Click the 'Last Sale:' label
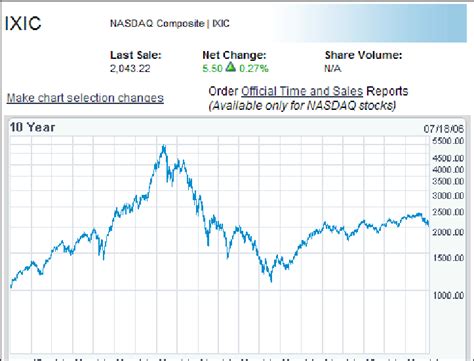Screen dimensions: 474x361 (136, 55)
